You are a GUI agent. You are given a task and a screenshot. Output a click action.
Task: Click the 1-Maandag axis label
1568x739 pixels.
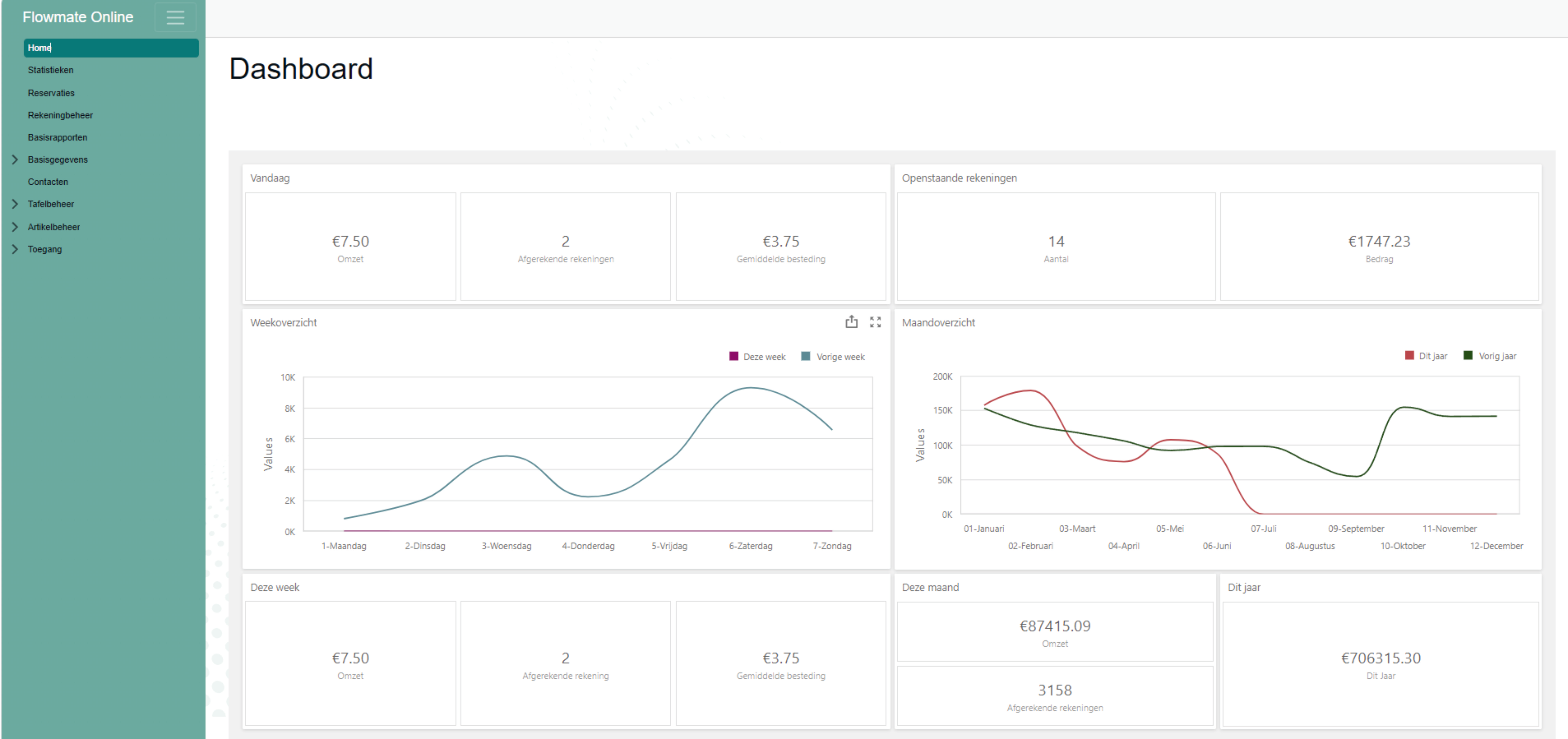[344, 546]
